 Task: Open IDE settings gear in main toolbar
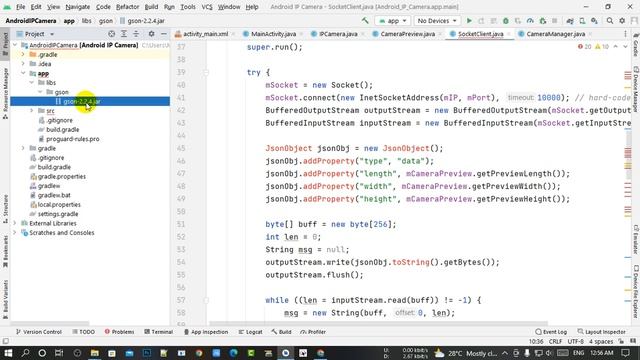point(622,20)
